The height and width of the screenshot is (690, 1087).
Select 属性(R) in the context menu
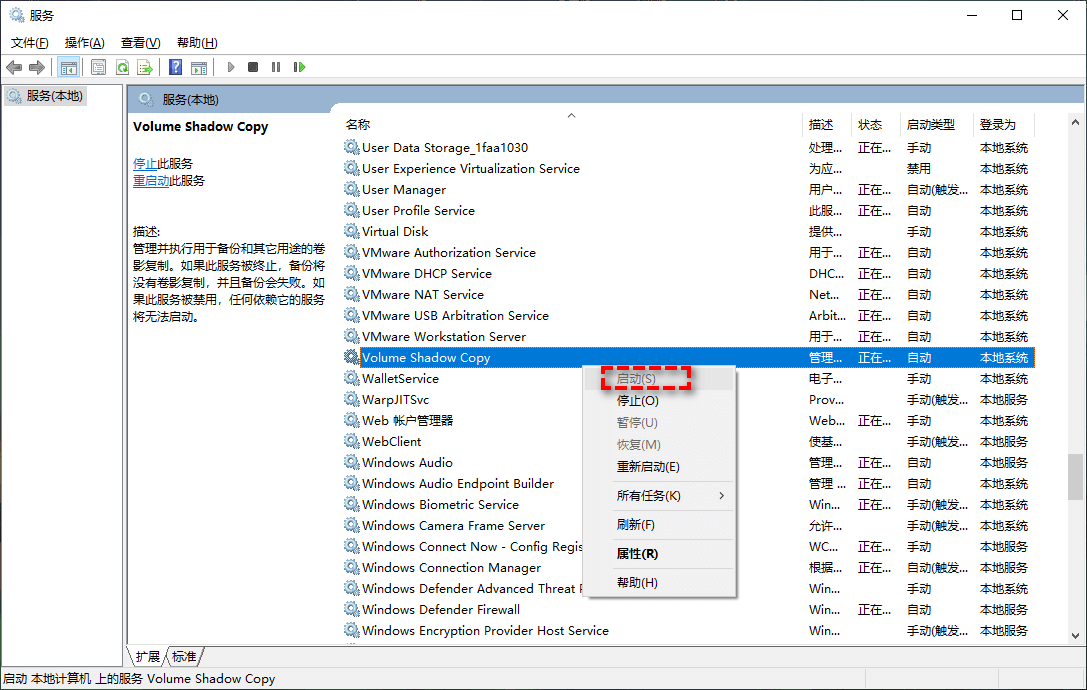click(x=637, y=554)
